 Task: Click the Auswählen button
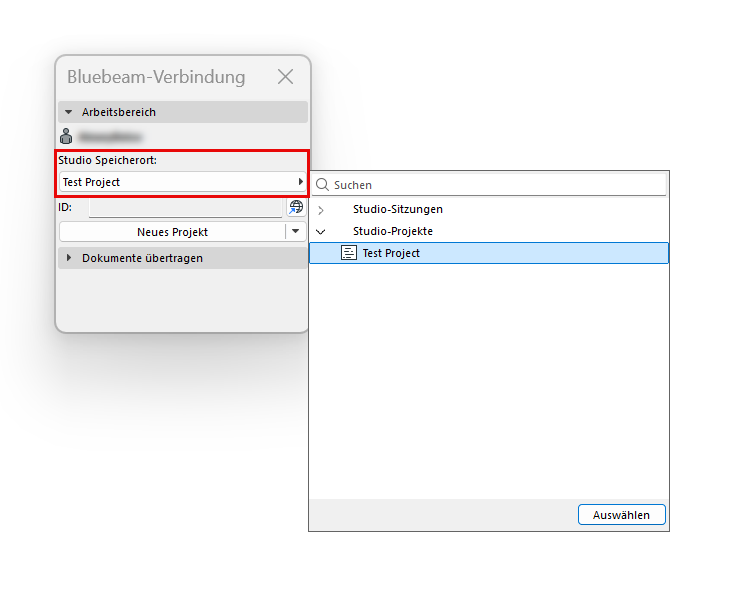click(x=621, y=515)
